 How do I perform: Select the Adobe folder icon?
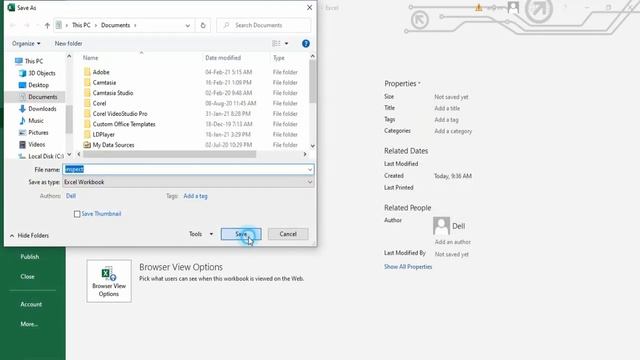point(87,72)
